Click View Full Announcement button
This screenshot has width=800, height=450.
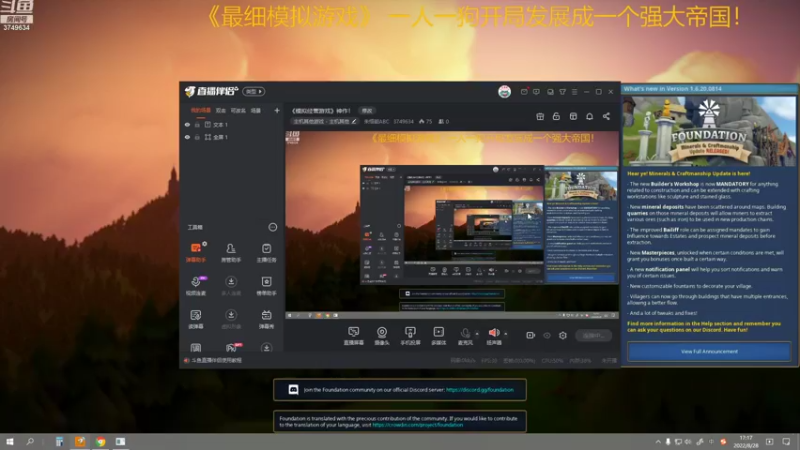709,352
